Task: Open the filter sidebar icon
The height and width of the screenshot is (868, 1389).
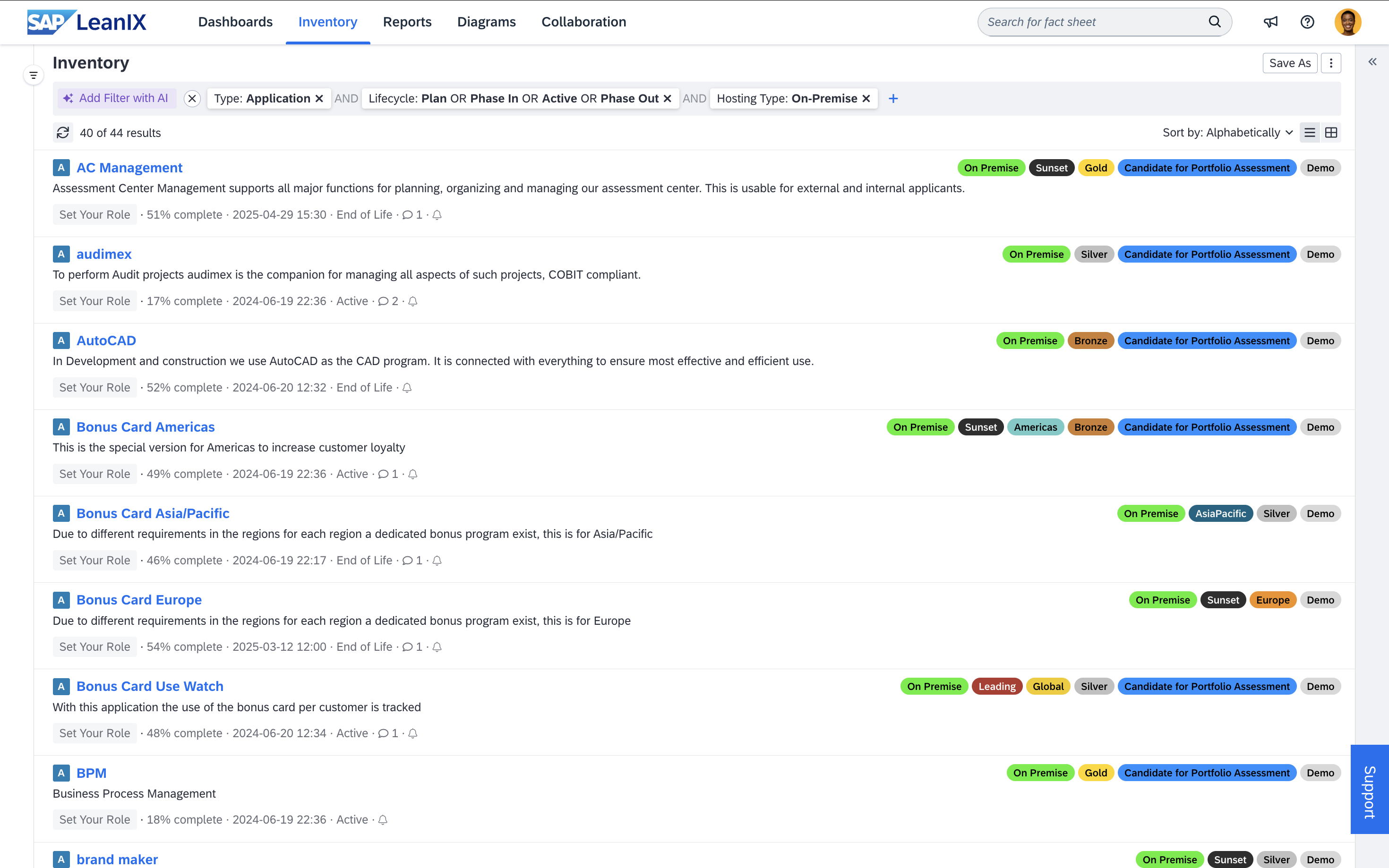Action: 33,75
